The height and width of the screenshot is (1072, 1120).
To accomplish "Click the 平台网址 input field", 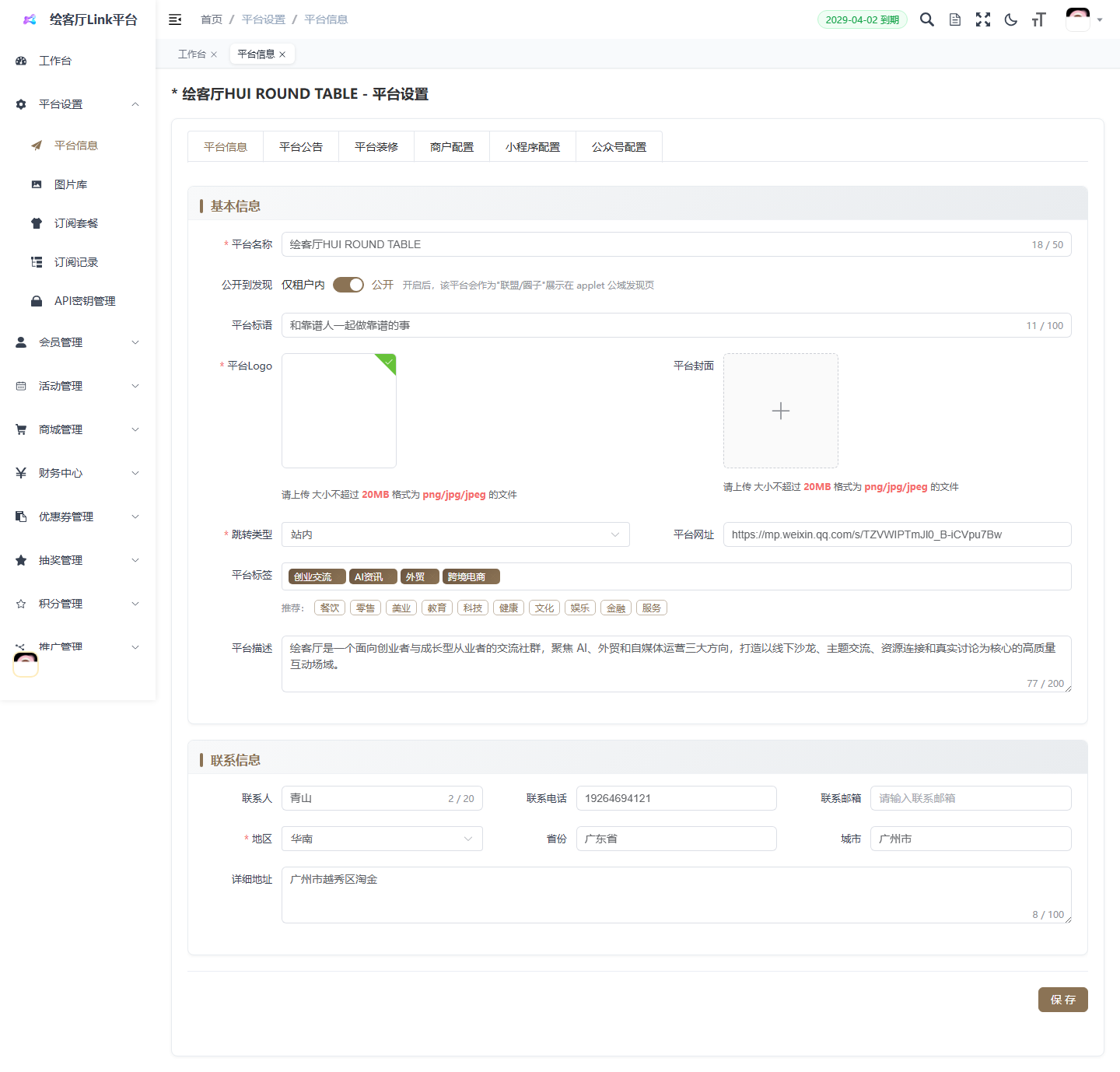I will click(x=898, y=534).
